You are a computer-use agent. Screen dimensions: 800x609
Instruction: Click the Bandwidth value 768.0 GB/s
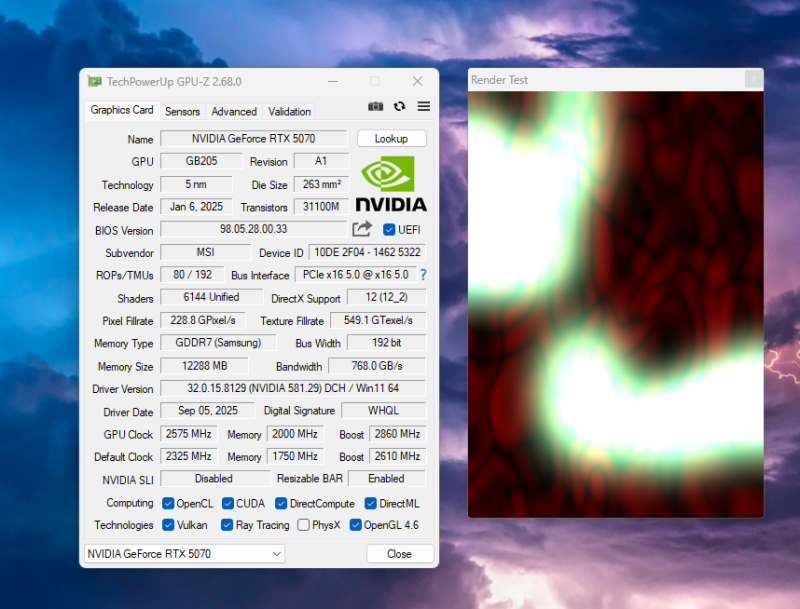(x=377, y=366)
